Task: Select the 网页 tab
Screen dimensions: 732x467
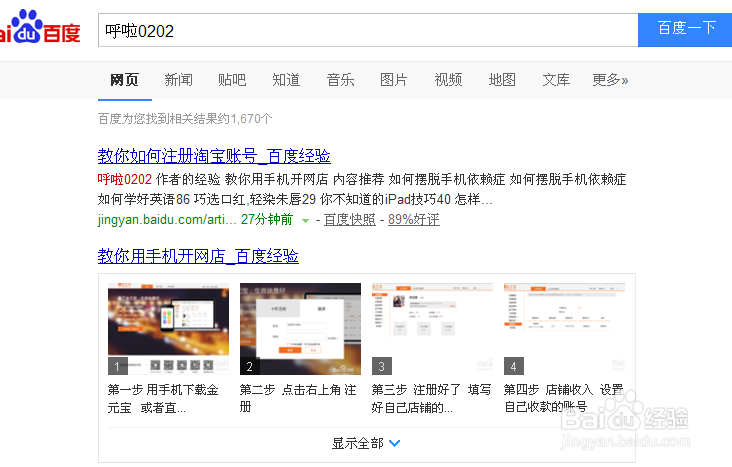Action: click(125, 80)
